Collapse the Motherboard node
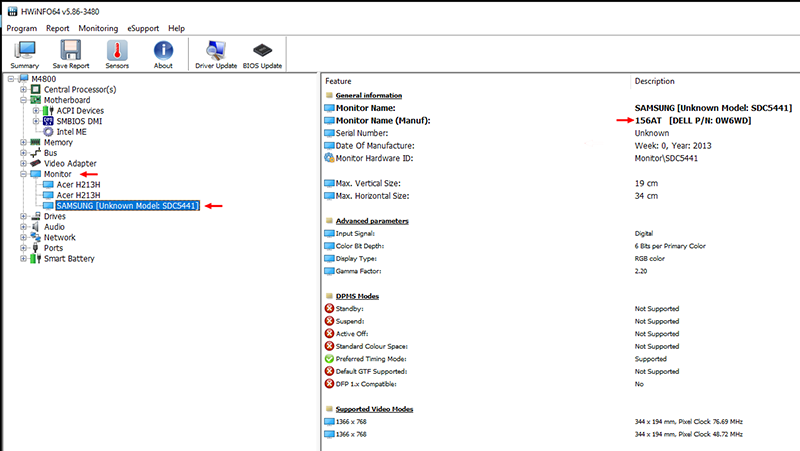This screenshot has height=451, width=800. [x=23, y=100]
